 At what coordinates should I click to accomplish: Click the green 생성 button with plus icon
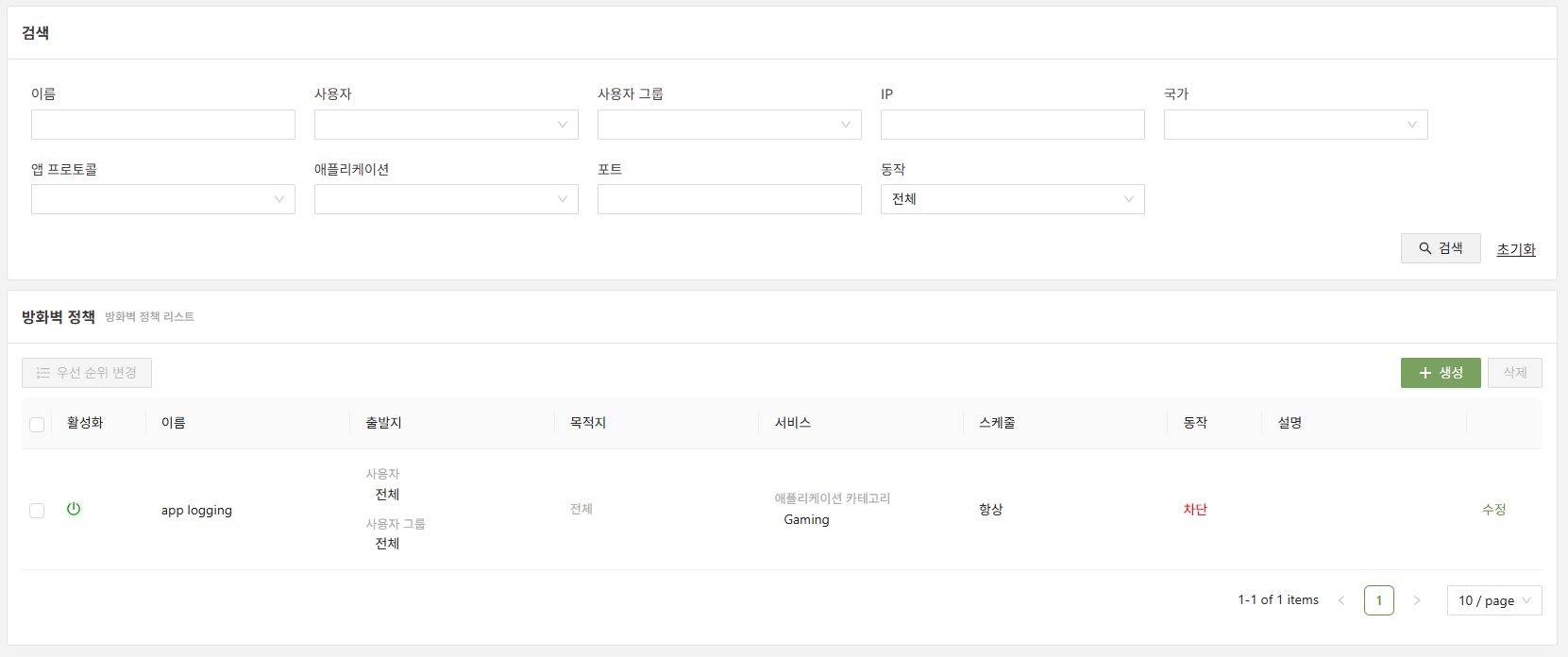[1440, 373]
